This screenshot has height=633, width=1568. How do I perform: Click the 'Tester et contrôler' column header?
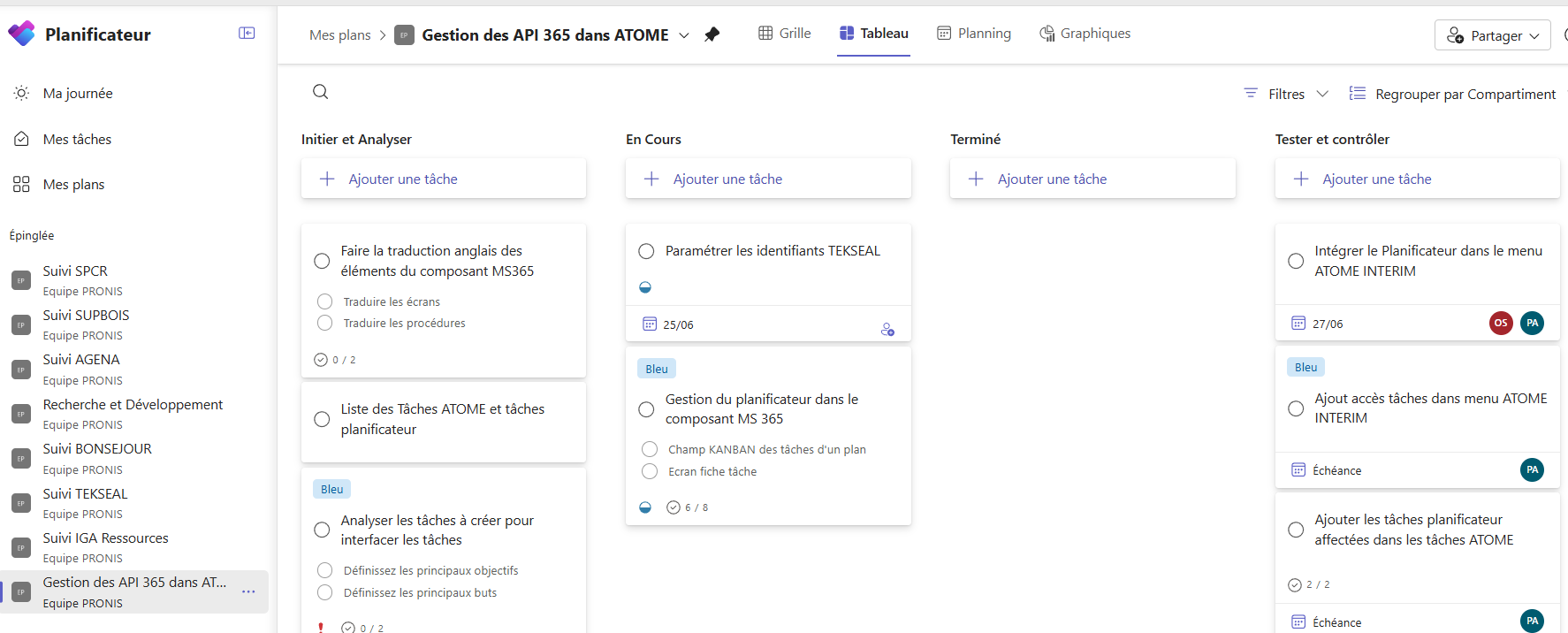point(1332,140)
